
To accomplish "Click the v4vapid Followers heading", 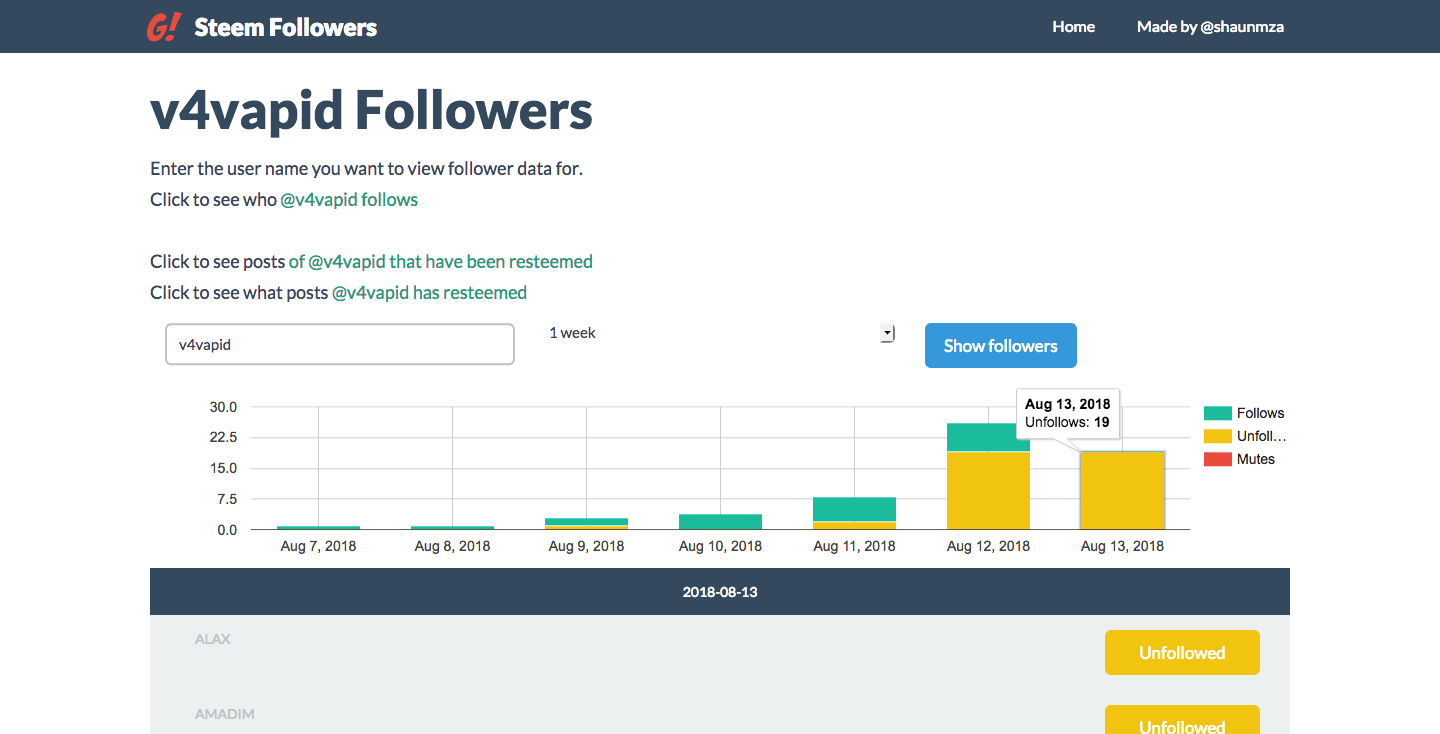I will pos(371,110).
